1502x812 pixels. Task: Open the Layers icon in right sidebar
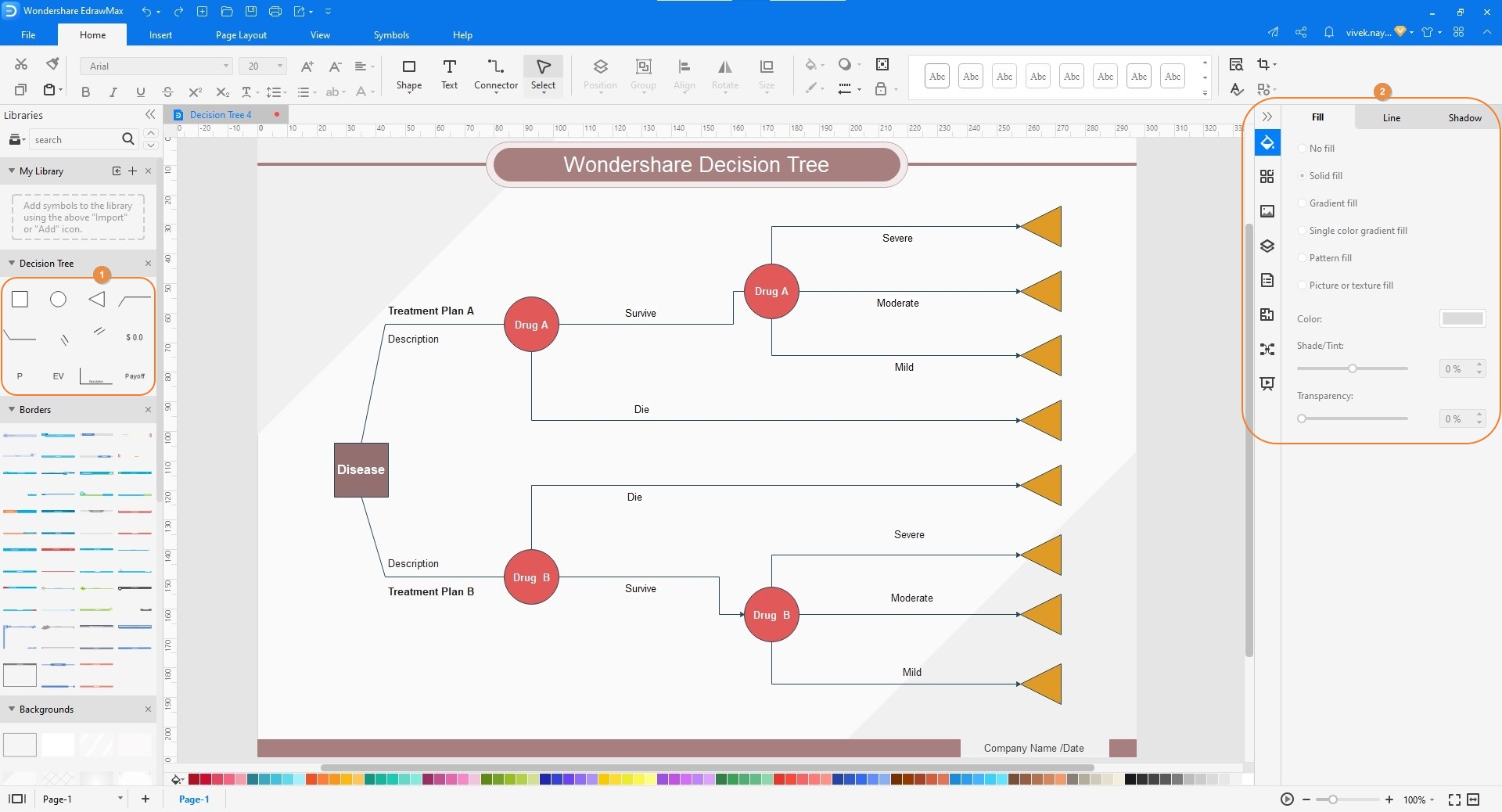[x=1267, y=246]
